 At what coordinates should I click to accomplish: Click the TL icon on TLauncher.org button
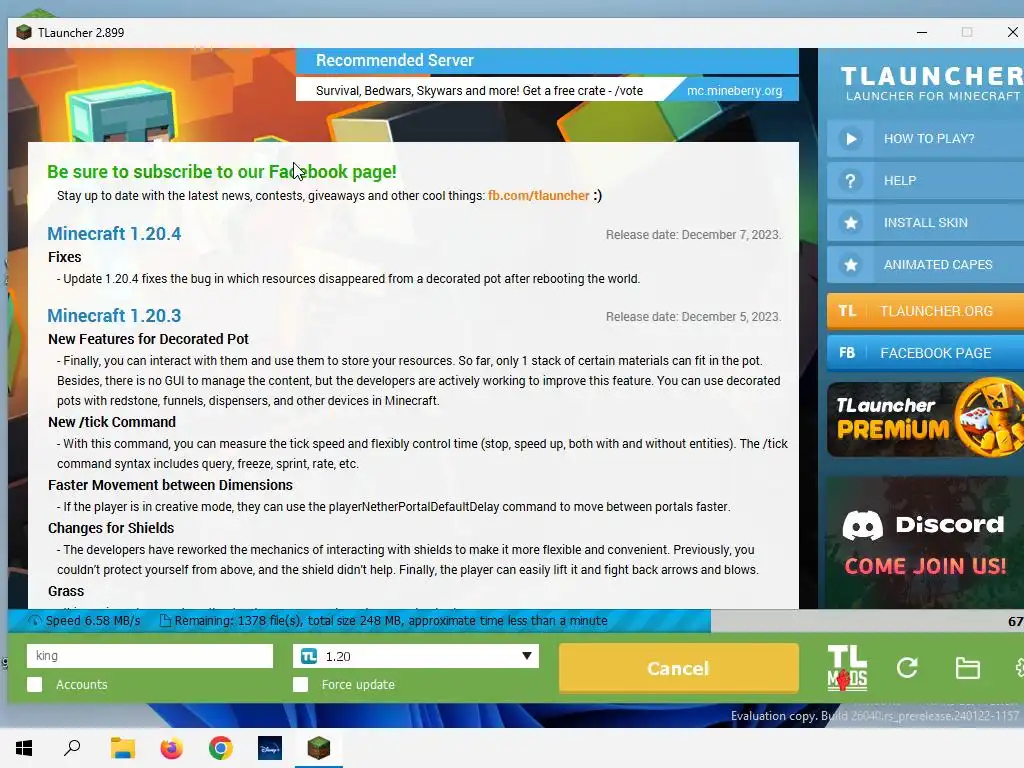pyautogui.click(x=847, y=311)
